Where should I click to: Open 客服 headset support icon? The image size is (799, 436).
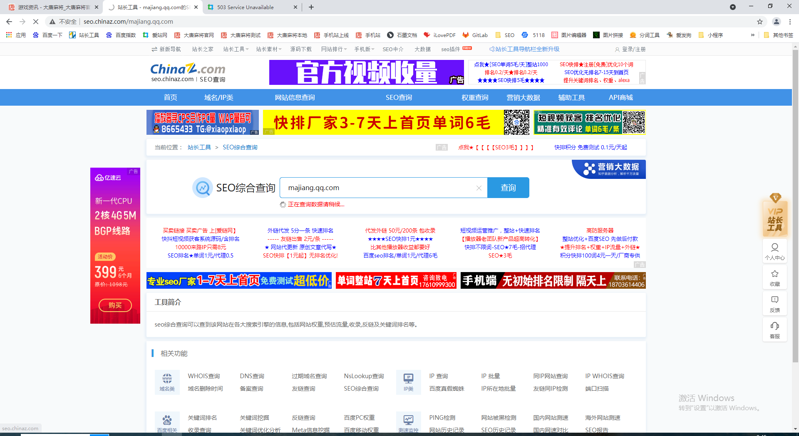click(775, 329)
